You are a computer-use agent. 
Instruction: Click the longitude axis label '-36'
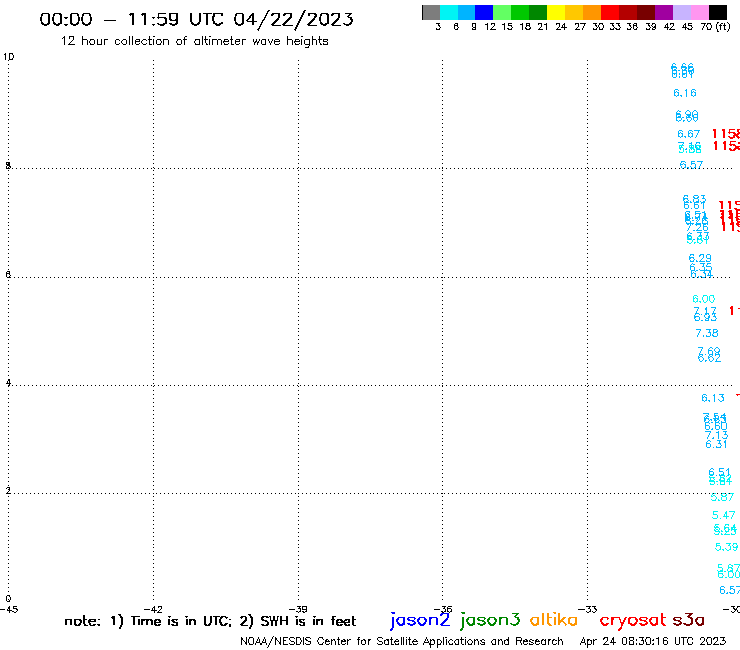coord(443,609)
